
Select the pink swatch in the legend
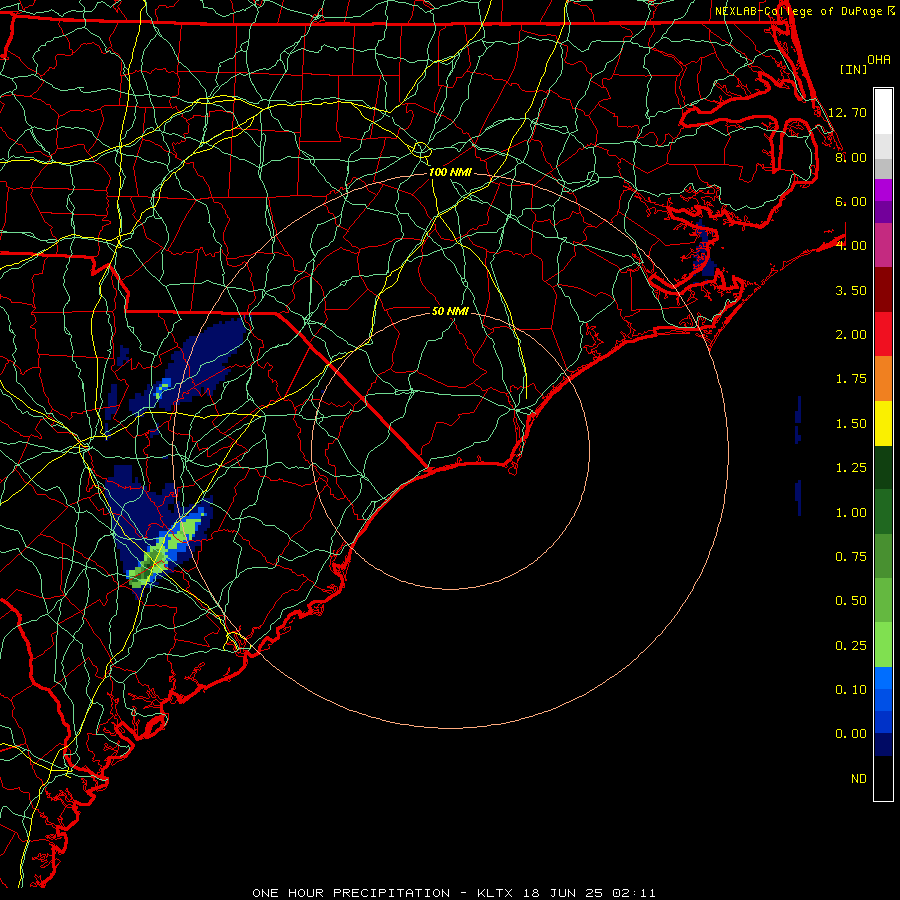tap(883, 246)
